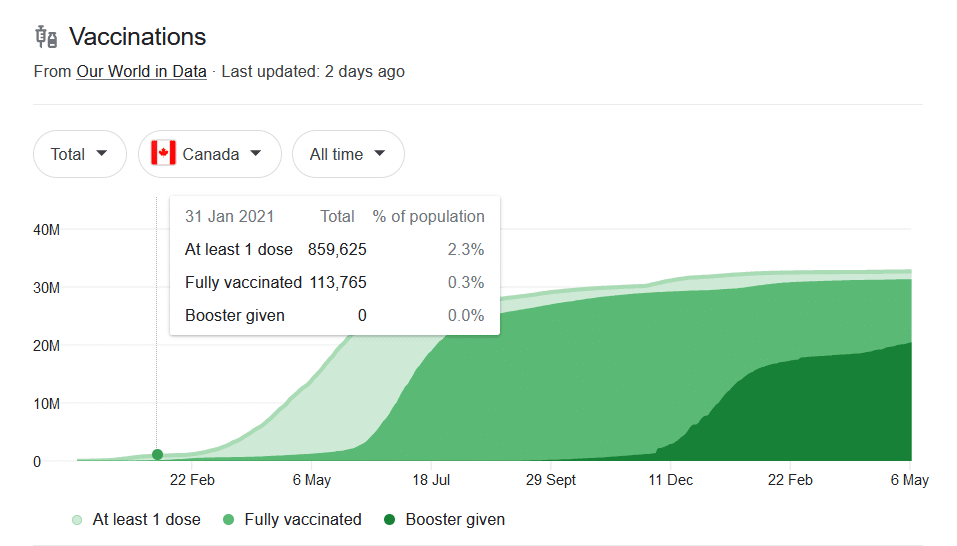Open the Canada country selector
The image size is (957, 546).
point(210,154)
